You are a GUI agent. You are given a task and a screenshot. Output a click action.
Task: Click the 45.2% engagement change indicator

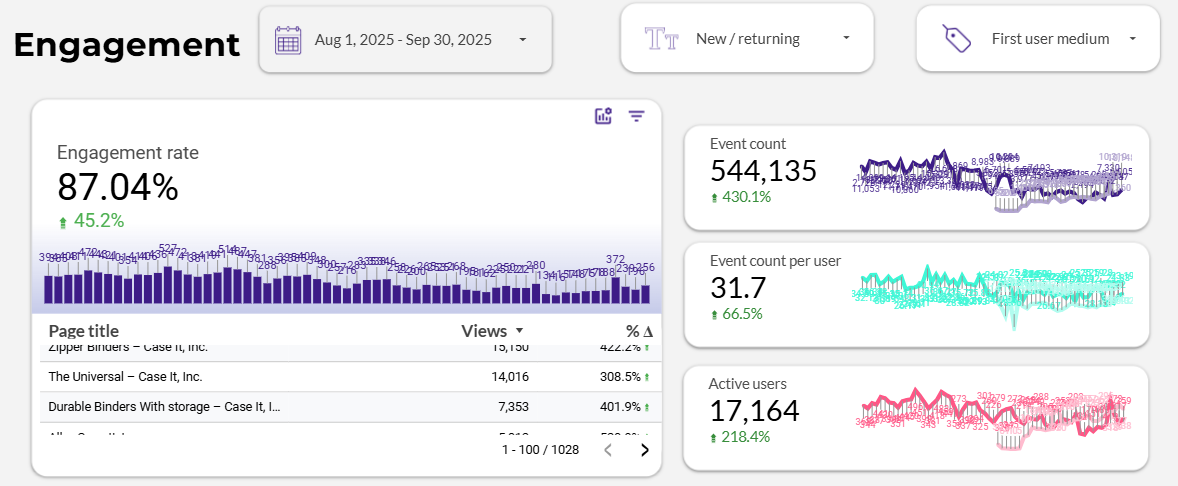tap(92, 221)
